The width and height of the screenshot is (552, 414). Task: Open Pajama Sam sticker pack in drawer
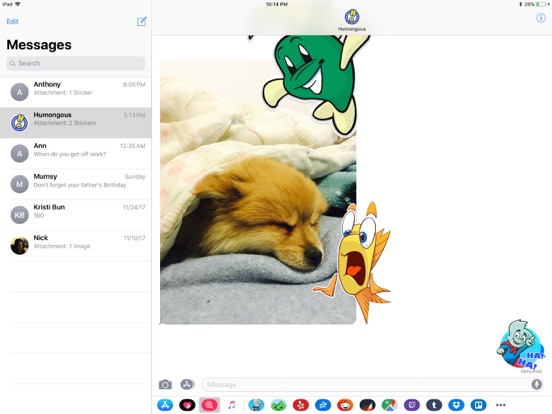tap(256, 405)
